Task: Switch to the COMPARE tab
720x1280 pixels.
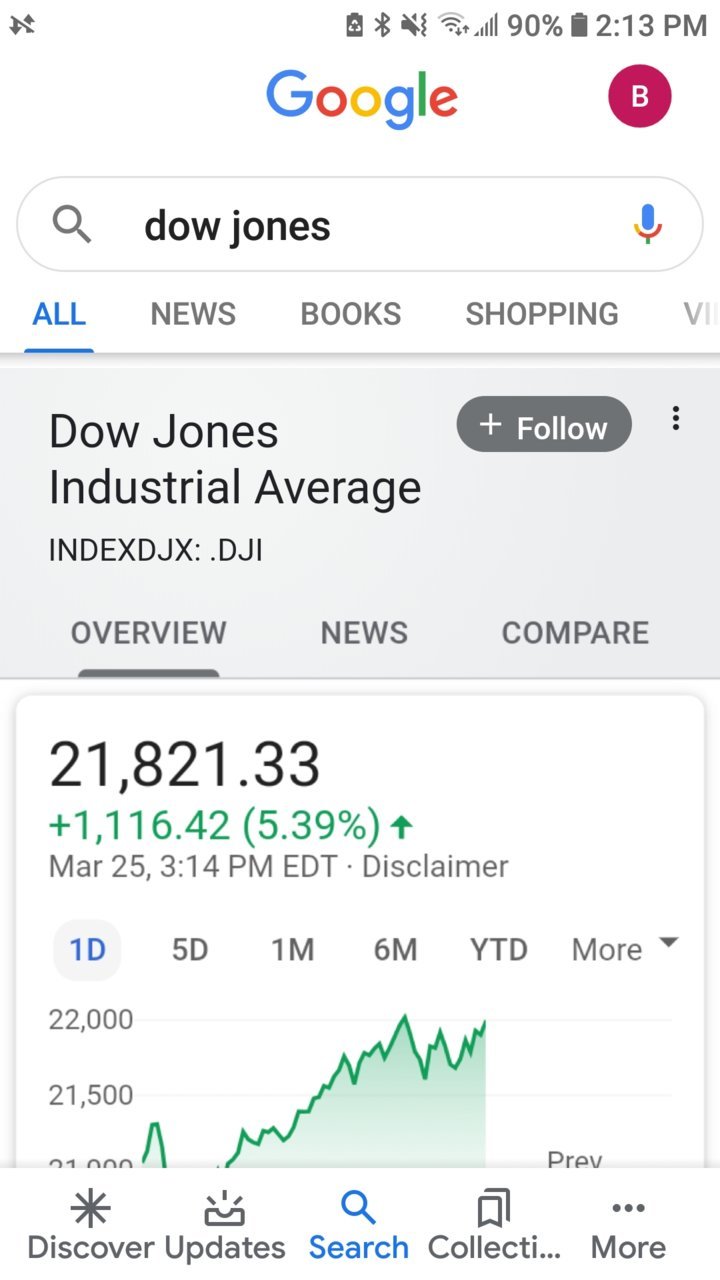Action: click(575, 633)
